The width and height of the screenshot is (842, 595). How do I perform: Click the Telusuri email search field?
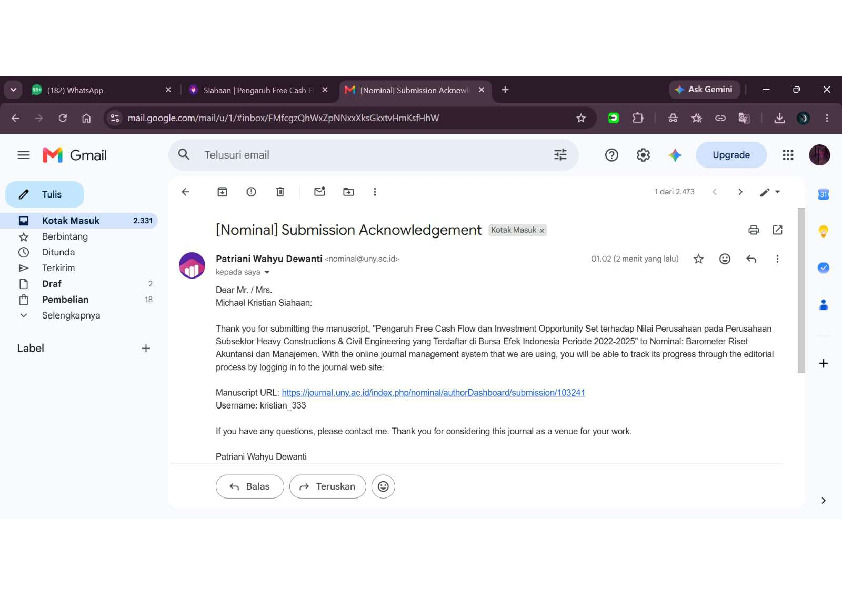click(374, 155)
